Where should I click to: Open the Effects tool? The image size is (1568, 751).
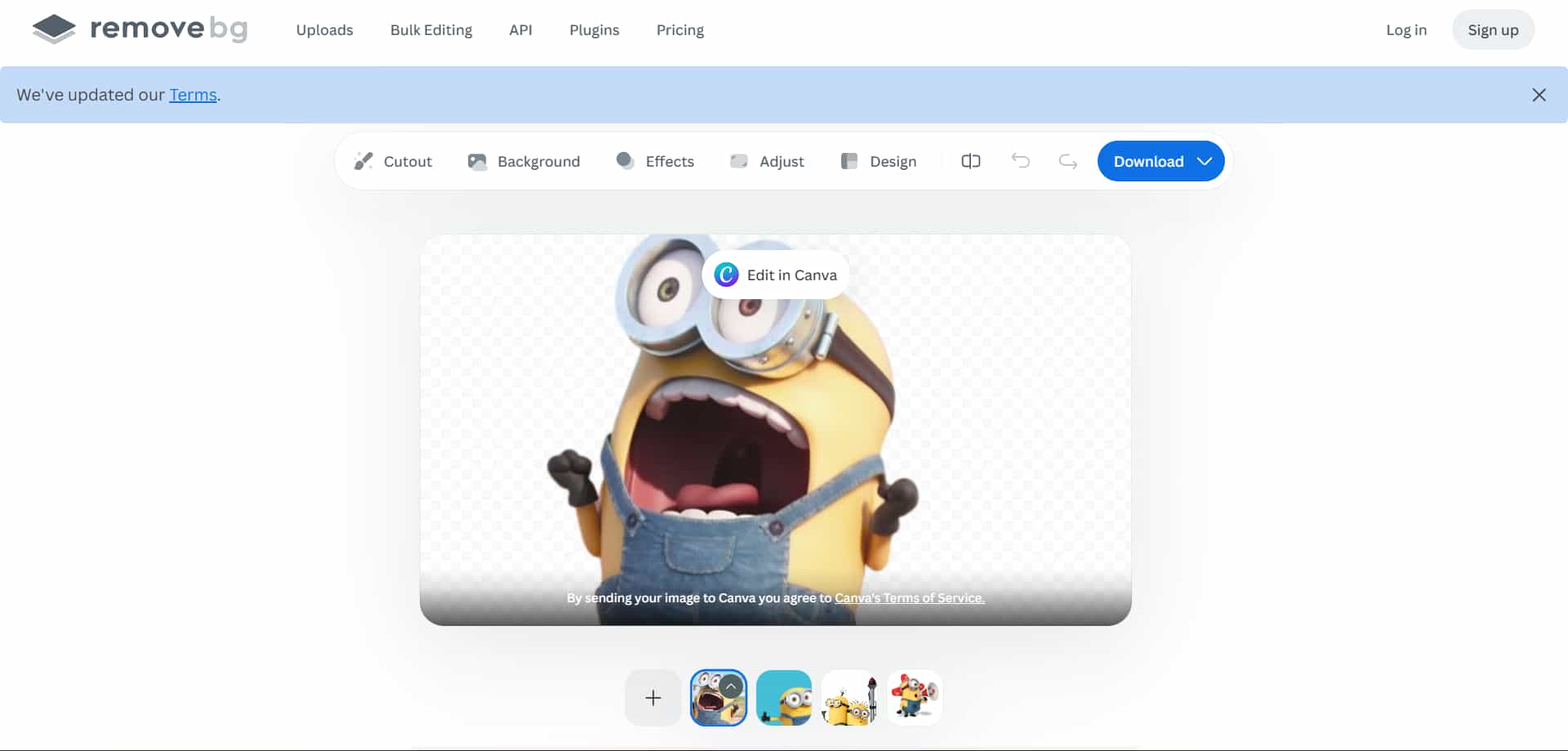pyautogui.click(x=655, y=161)
